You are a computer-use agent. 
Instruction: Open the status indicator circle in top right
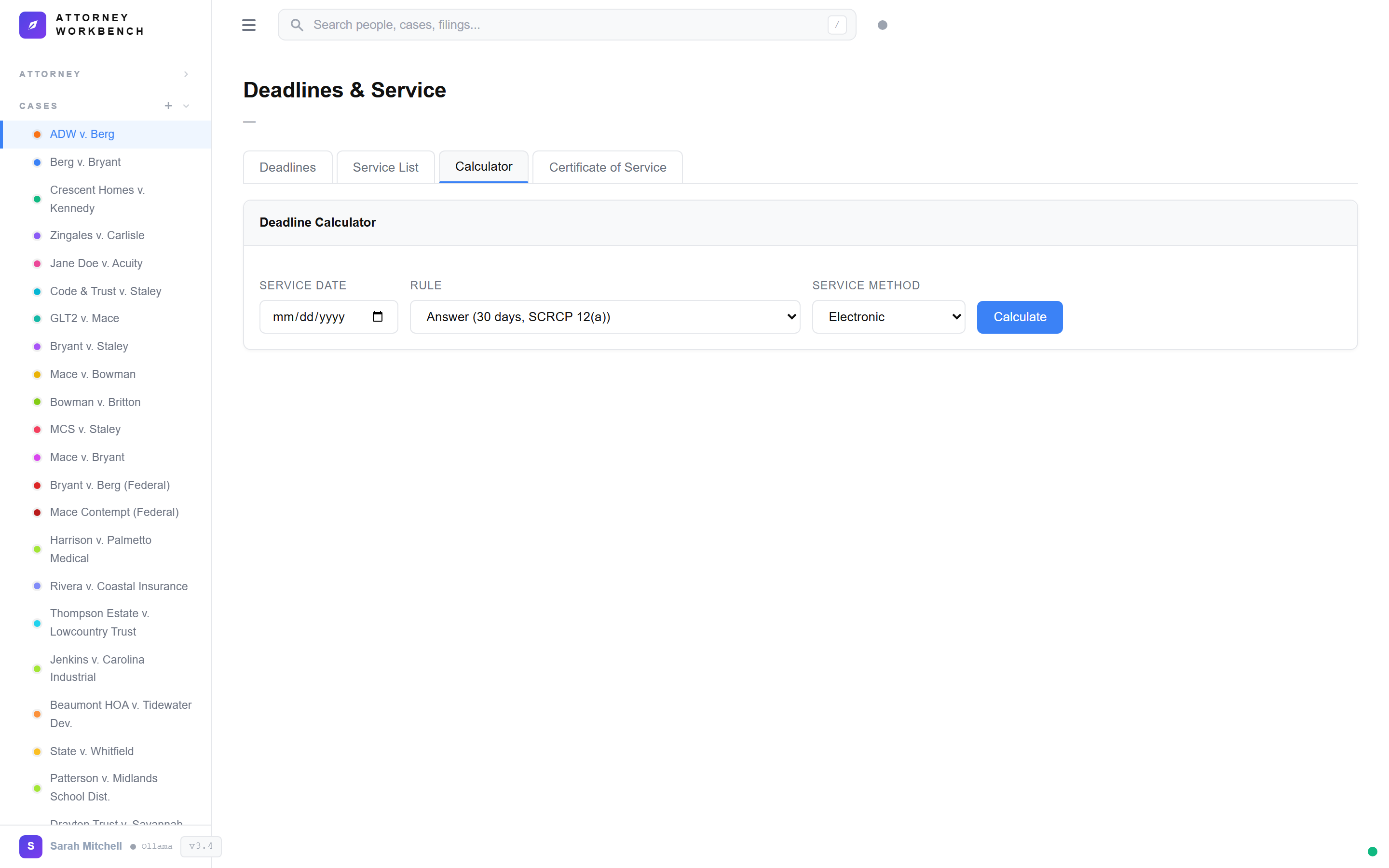pyautogui.click(x=883, y=25)
